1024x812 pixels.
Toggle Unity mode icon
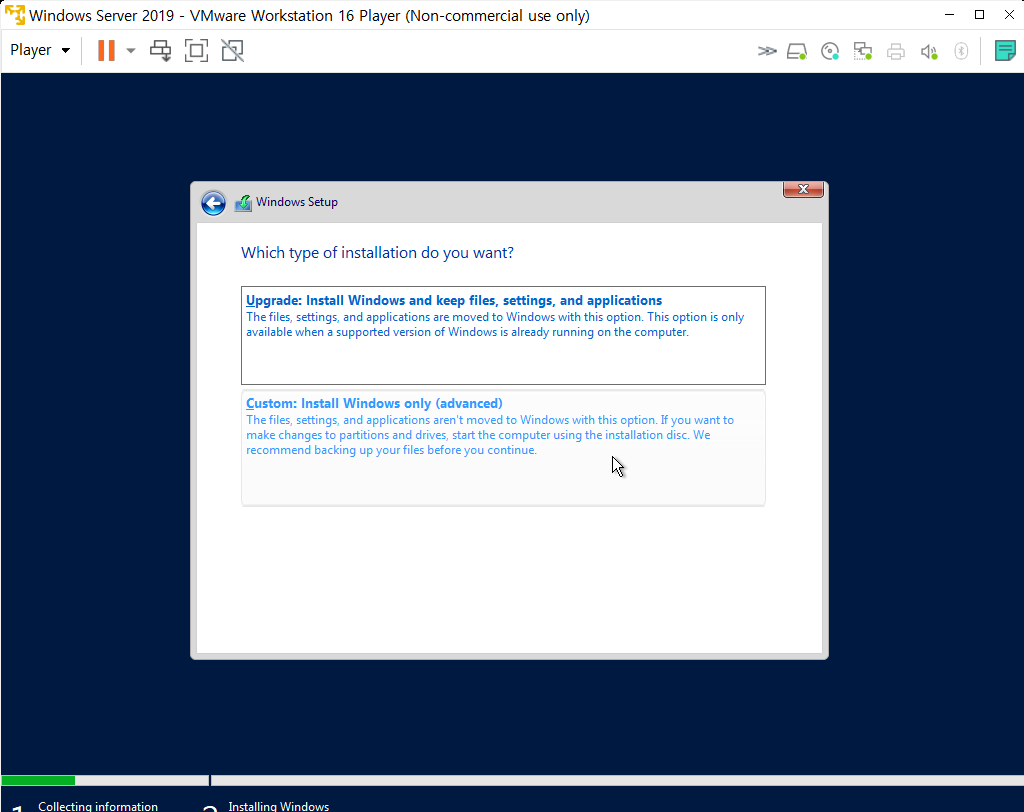(x=232, y=50)
